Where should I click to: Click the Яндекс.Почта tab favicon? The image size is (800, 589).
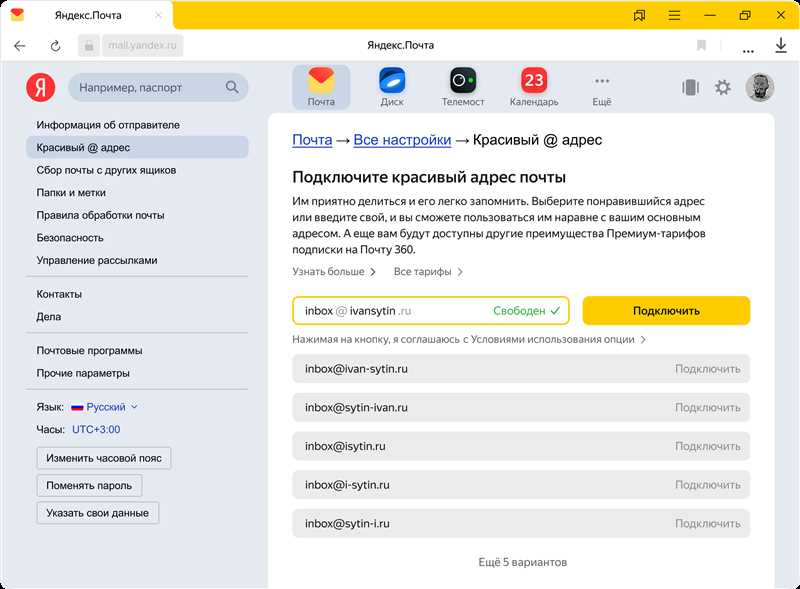tap(17, 15)
